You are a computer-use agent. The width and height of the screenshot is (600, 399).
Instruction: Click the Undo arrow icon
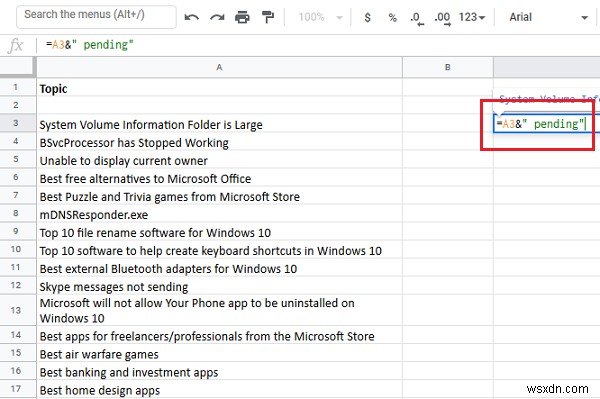coord(191,17)
